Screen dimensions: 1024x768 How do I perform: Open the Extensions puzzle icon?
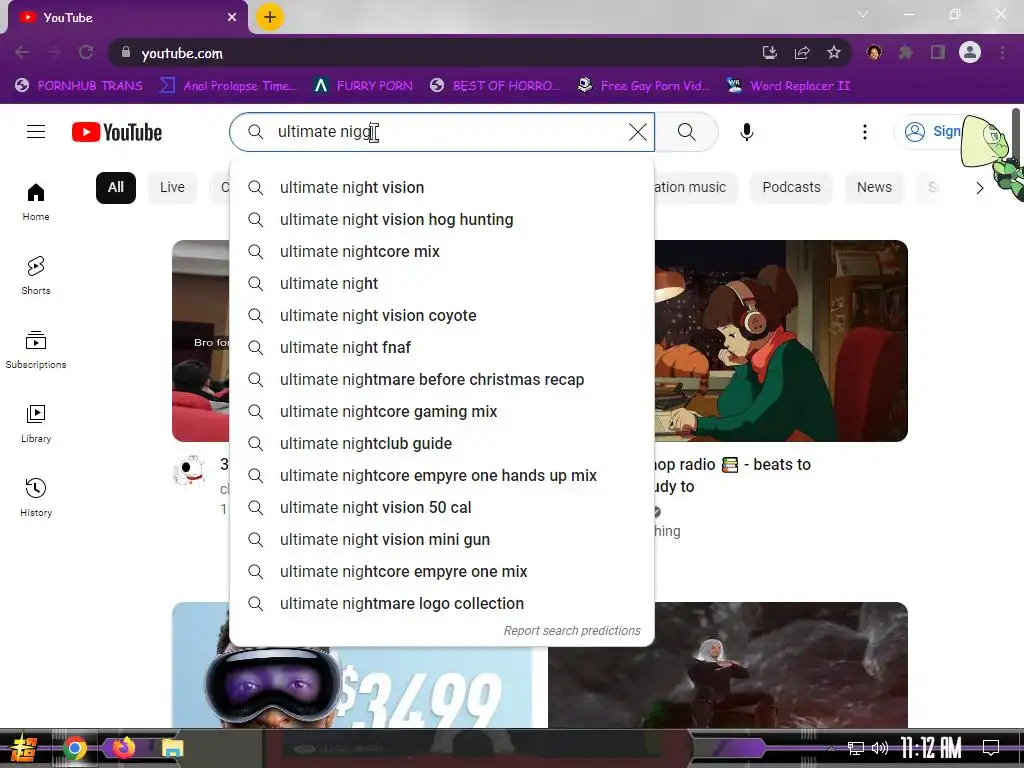(x=906, y=53)
